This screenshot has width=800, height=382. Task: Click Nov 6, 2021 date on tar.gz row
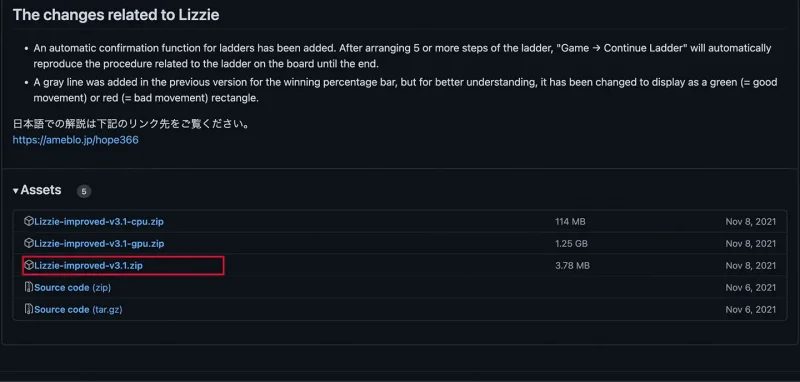[751, 309]
